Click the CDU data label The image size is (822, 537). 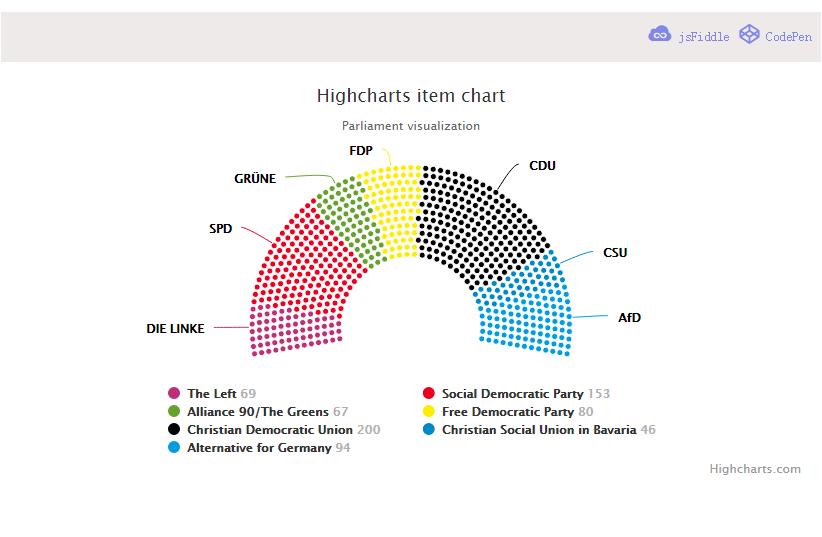(x=542, y=166)
